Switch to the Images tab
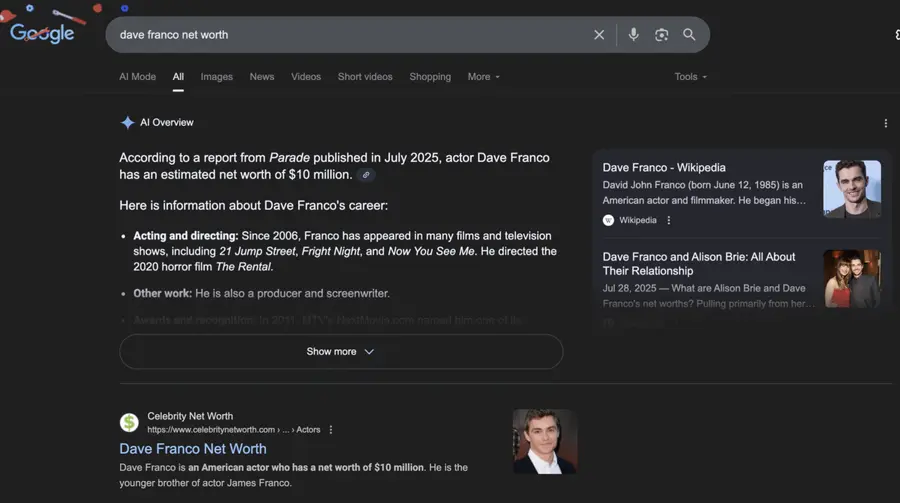Screen dimensions: 900x503 pyautogui.click(x=216, y=77)
